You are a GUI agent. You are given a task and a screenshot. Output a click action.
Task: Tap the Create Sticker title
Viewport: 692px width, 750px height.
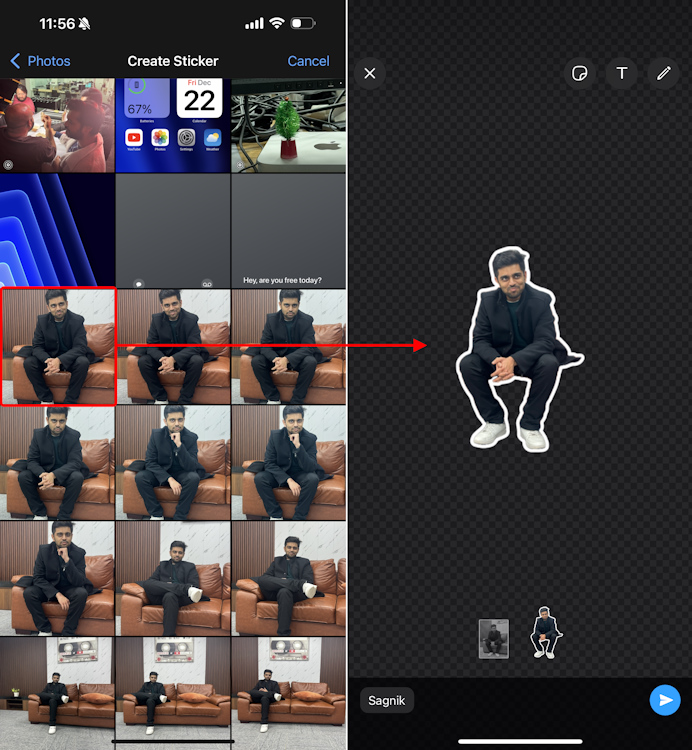173,61
